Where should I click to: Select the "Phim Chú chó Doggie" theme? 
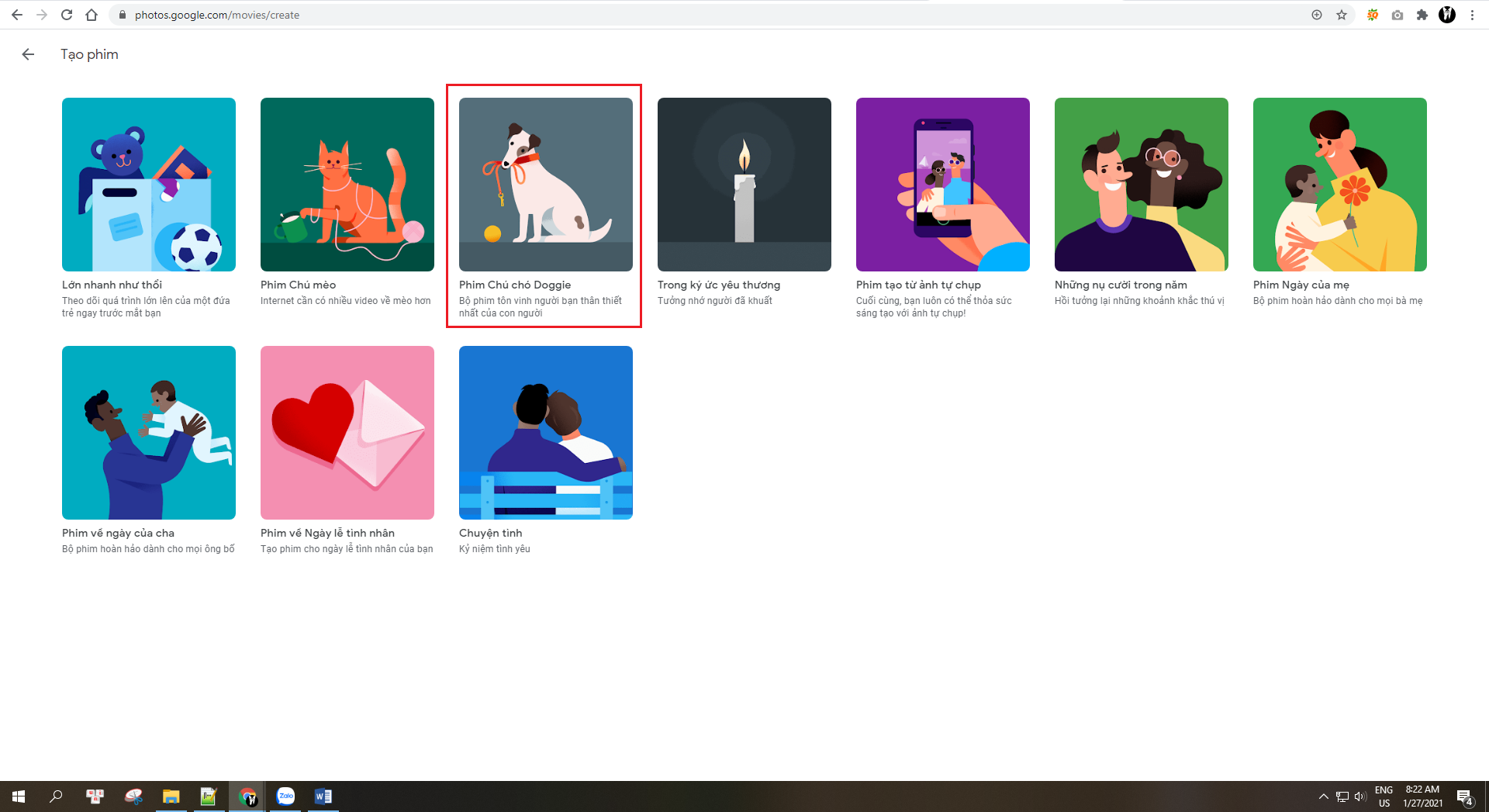[544, 185]
